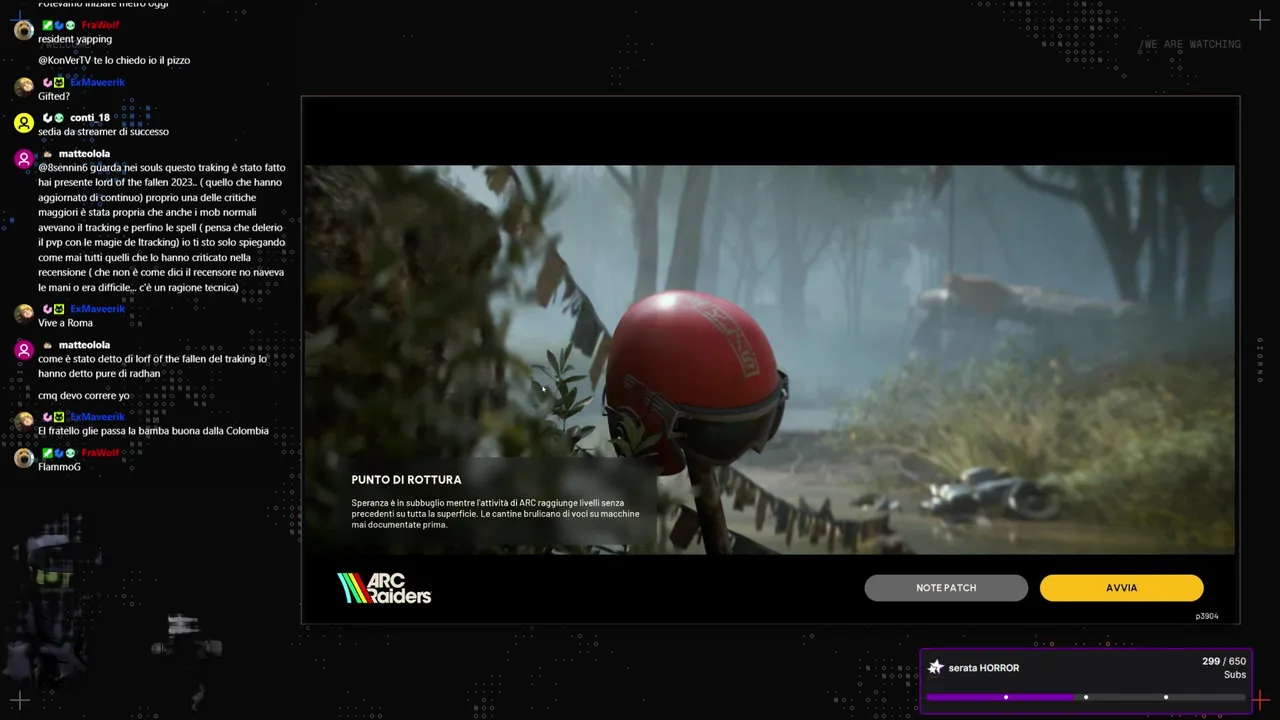Click matteolola's avatar beside 'come è stato detto'
Image resolution: width=1280 pixels, height=720 pixels.
coord(24,350)
